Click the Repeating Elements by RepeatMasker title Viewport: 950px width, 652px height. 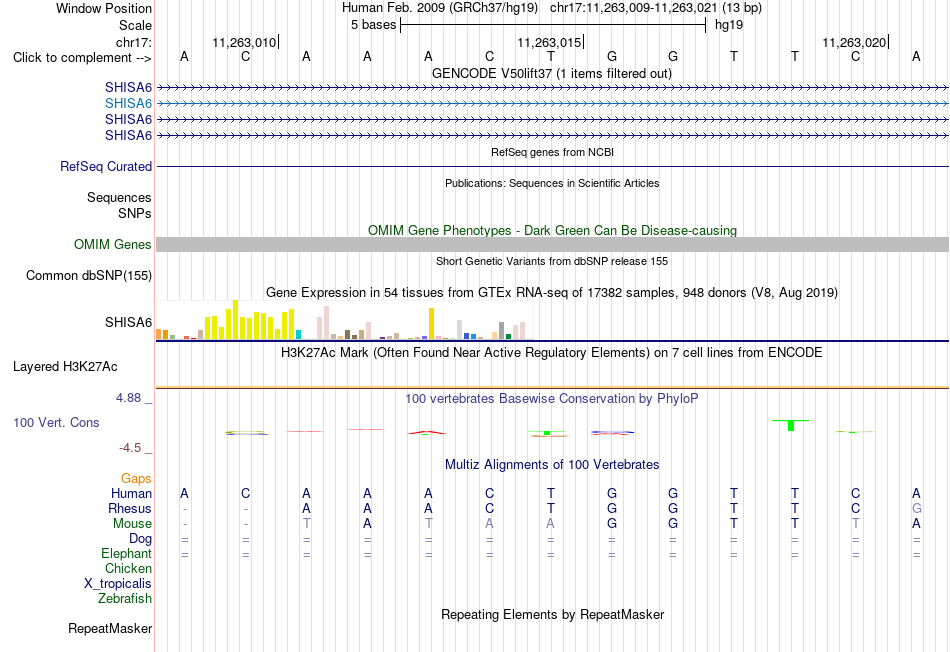(553, 614)
